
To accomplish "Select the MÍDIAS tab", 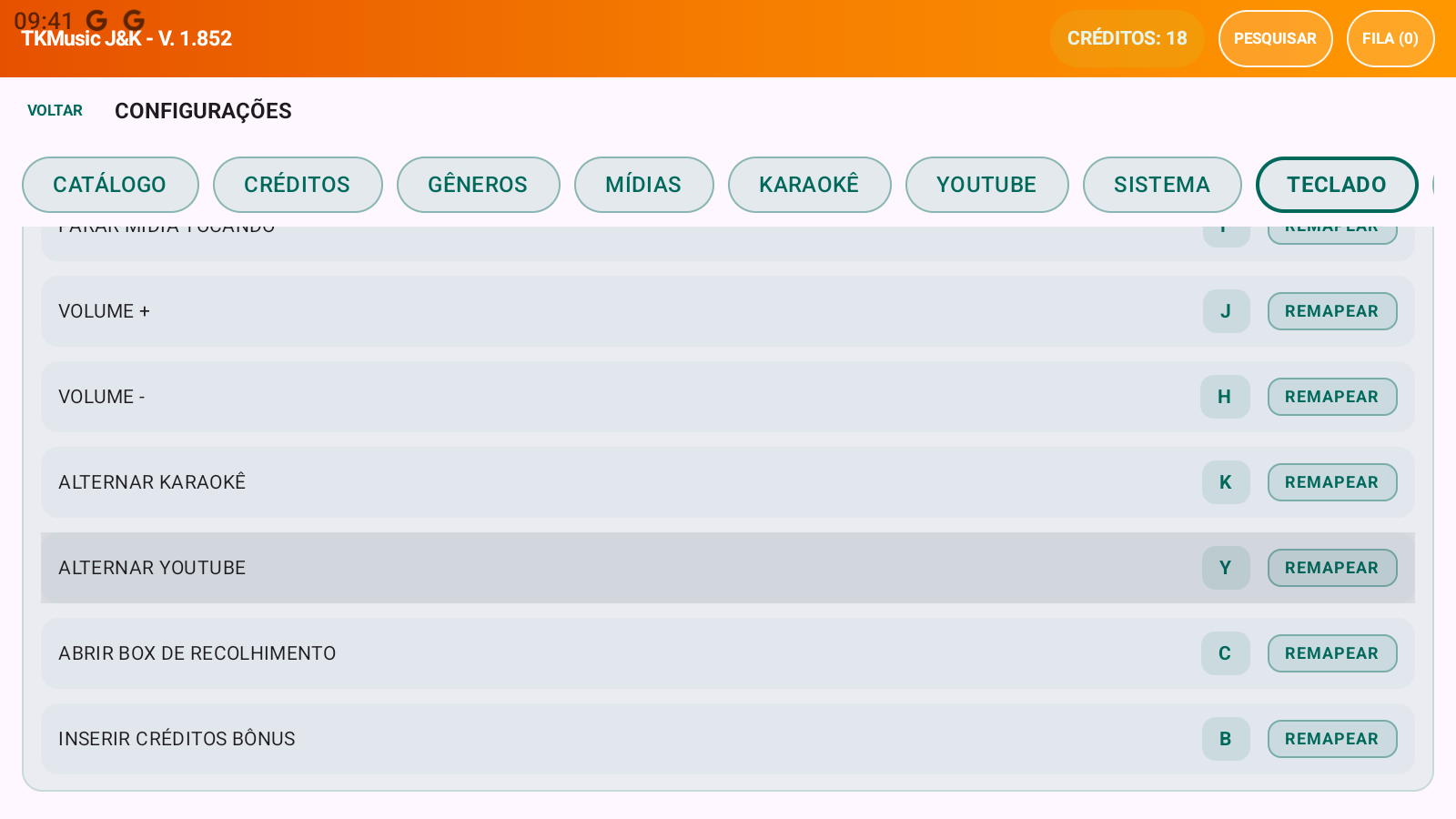I will point(644,185).
